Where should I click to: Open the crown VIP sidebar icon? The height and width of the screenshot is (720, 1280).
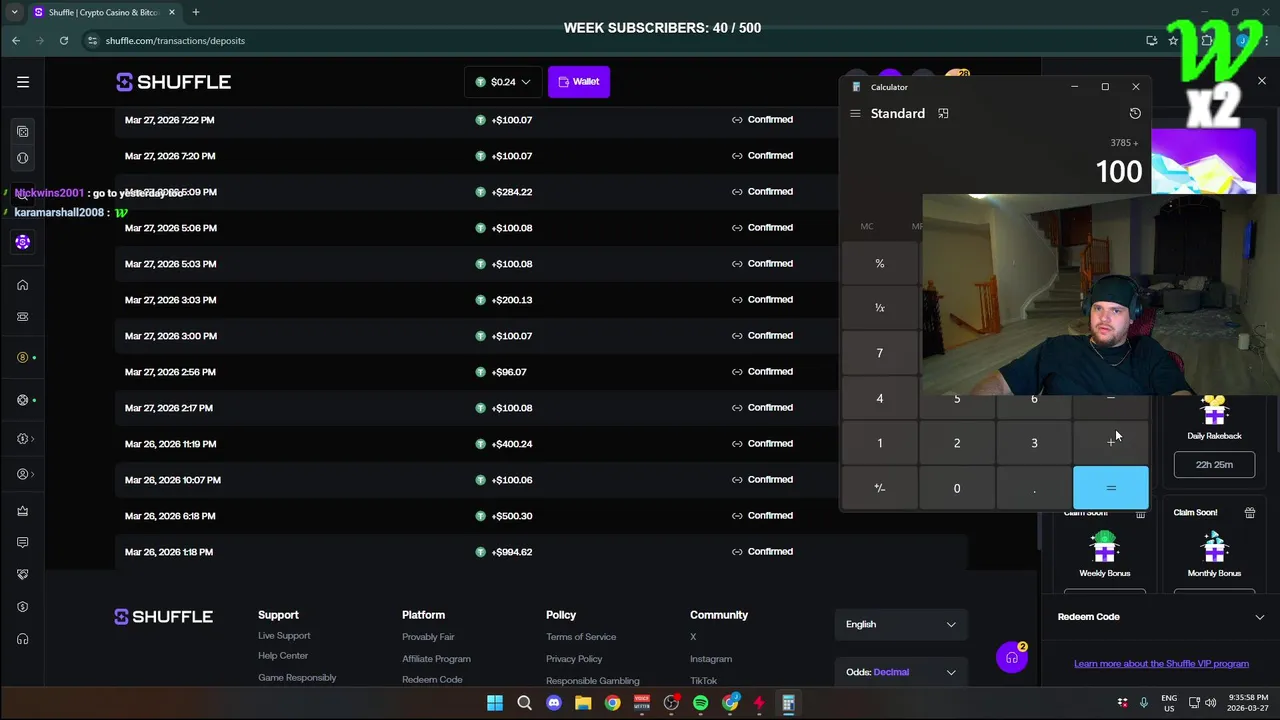coord(22,511)
